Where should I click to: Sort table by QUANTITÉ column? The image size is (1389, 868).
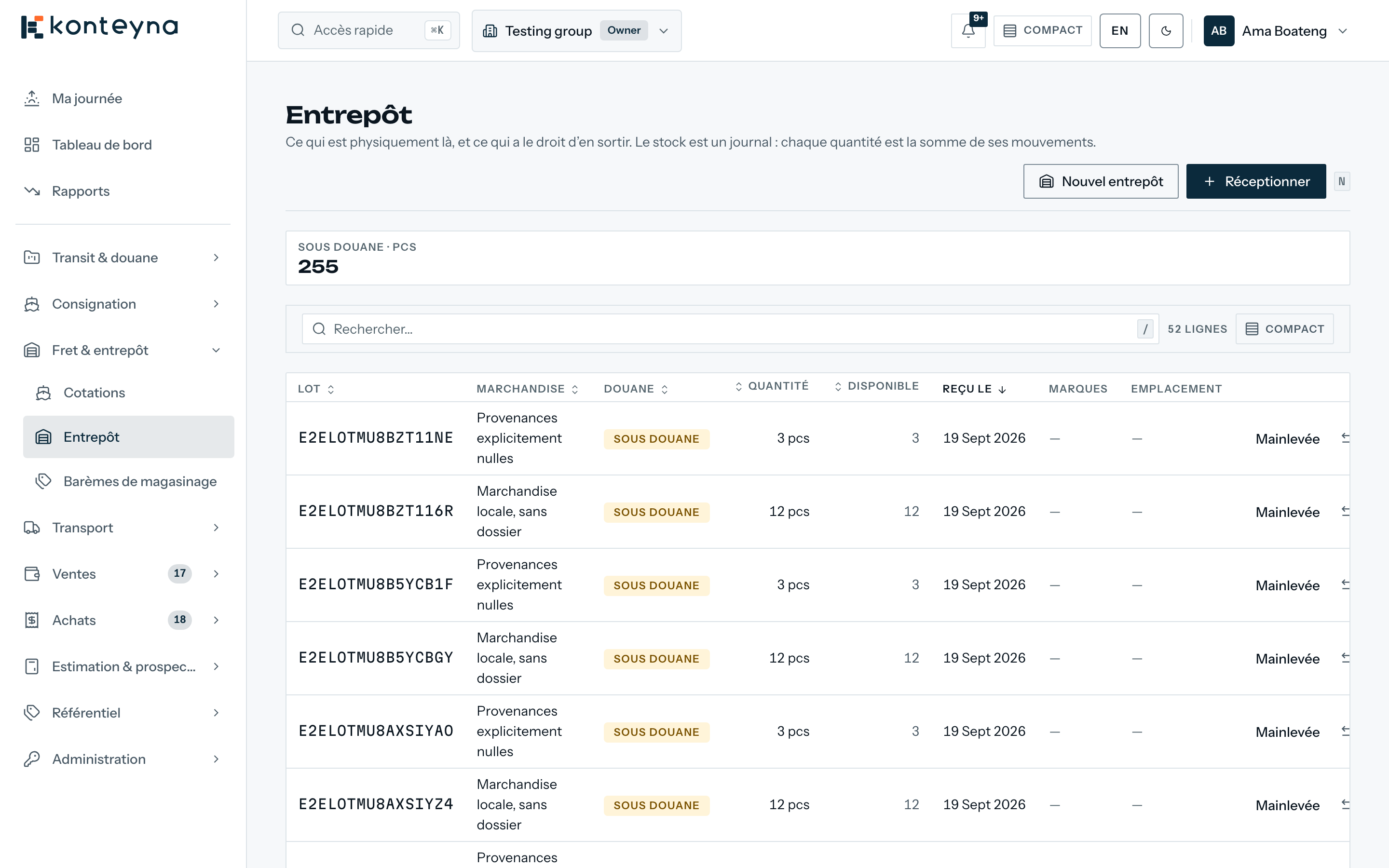tap(772, 386)
